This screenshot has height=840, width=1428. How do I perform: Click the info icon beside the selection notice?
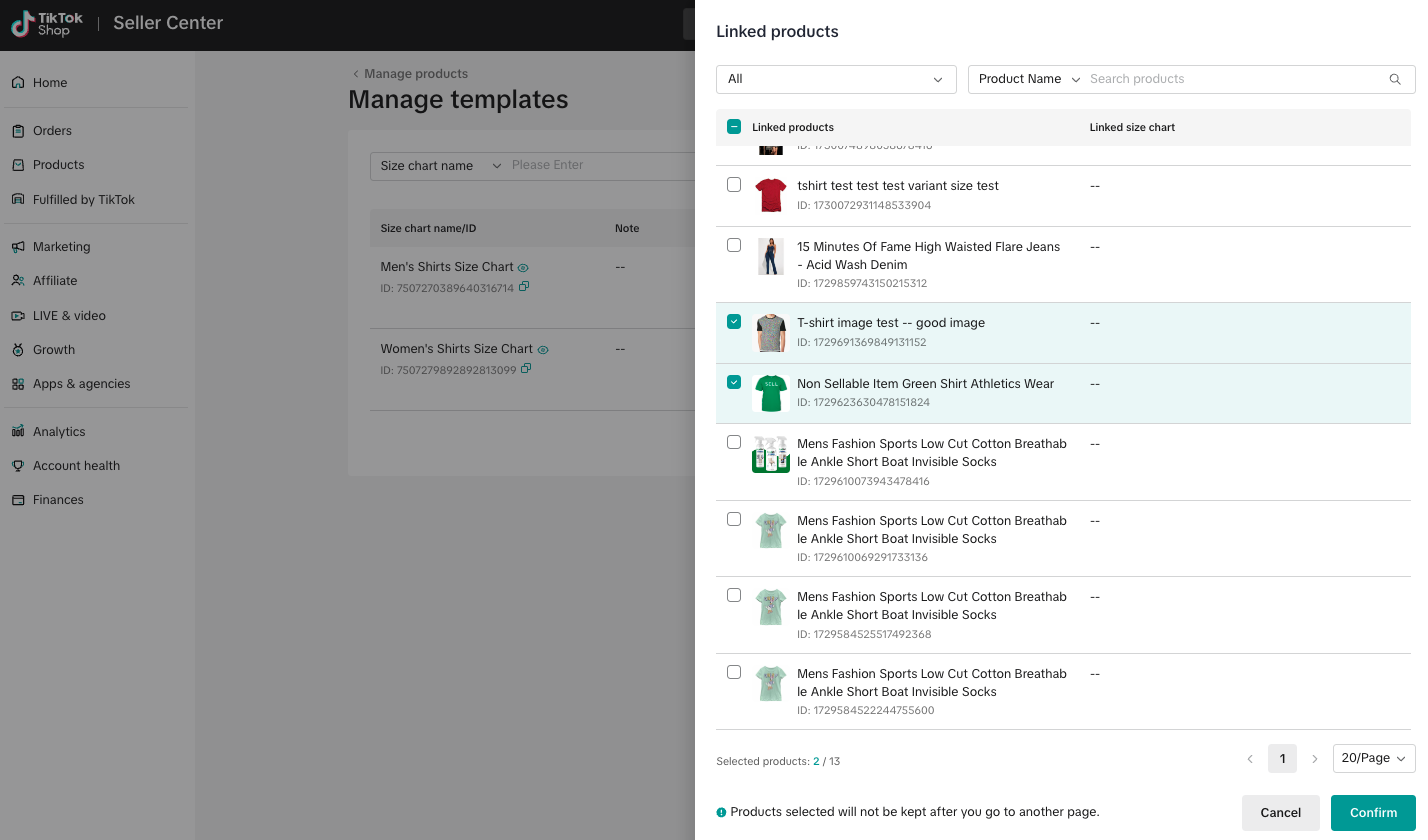click(x=721, y=813)
